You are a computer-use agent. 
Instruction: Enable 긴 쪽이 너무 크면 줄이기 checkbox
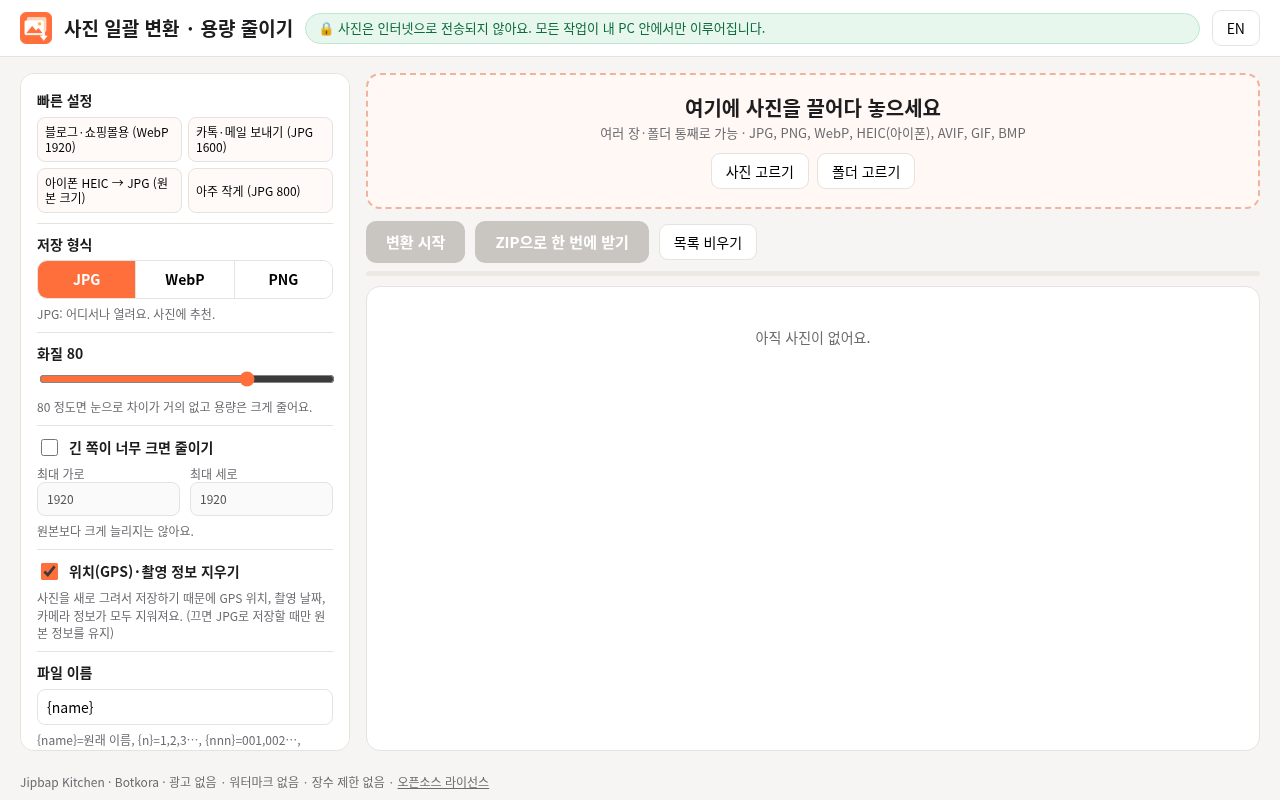[x=49, y=447]
